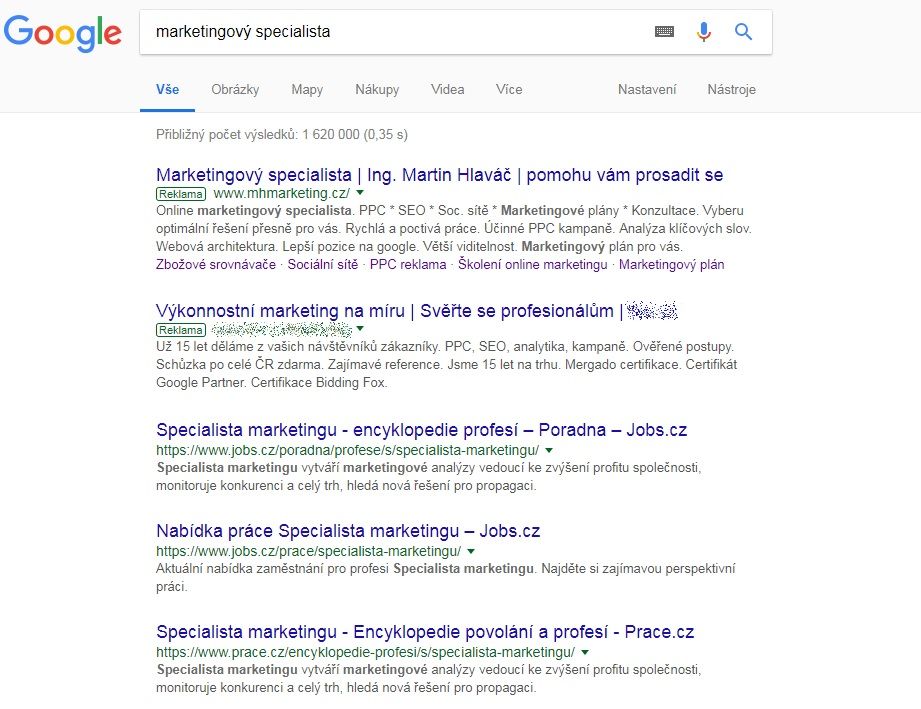
Task: Open the PPC reklama sitelink
Action: point(408,265)
